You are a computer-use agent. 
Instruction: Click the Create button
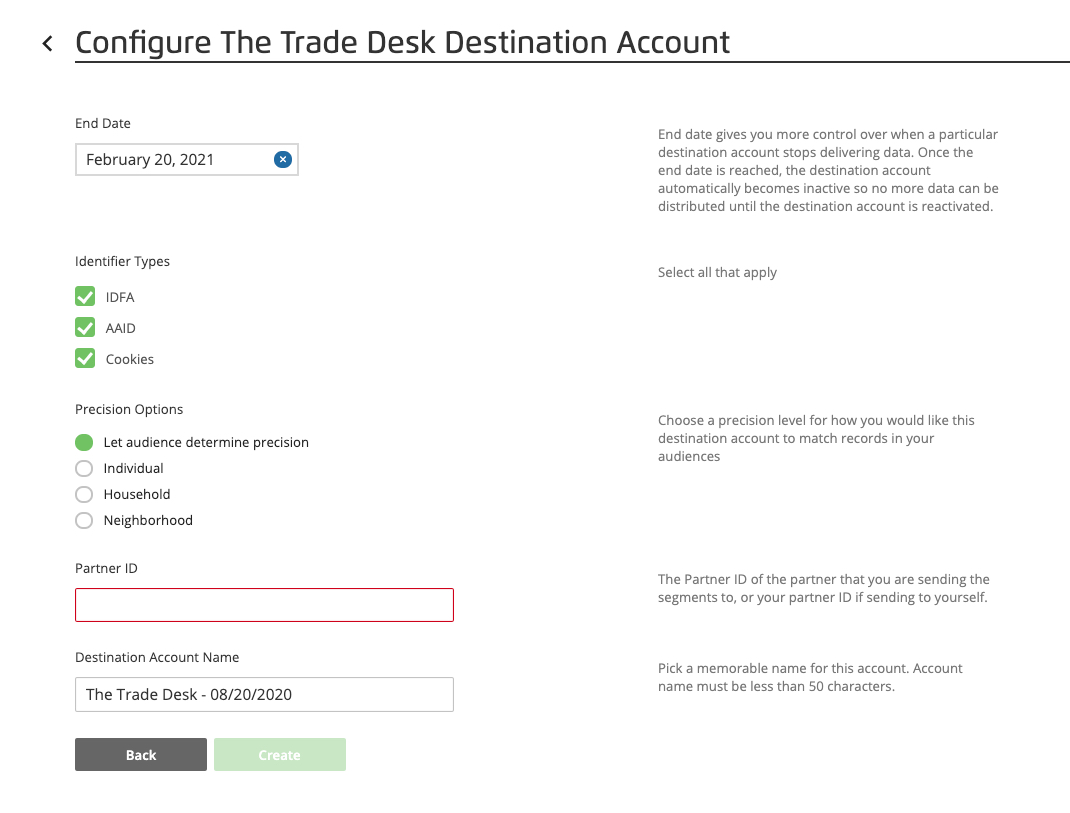tap(280, 754)
